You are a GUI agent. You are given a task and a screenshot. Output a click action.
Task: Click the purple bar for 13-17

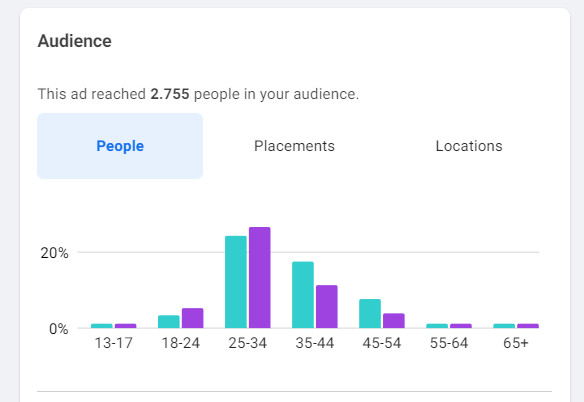tap(126, 326)
